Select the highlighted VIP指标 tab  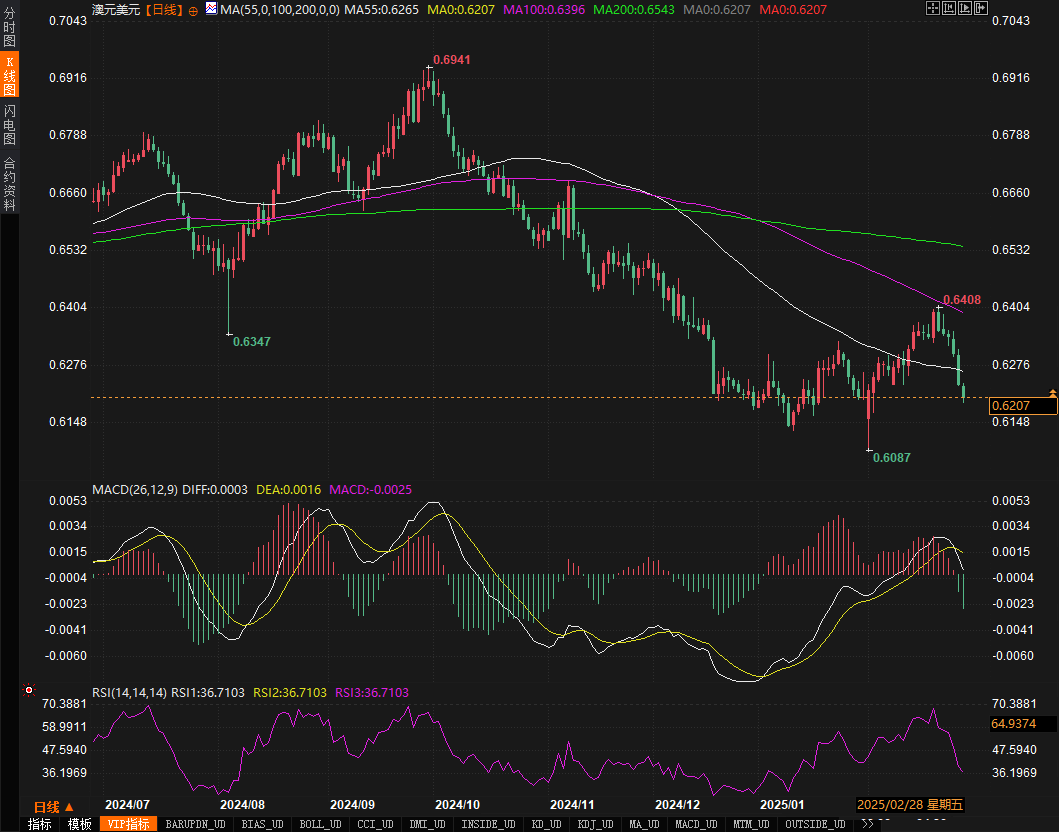(x=129, y=824)
